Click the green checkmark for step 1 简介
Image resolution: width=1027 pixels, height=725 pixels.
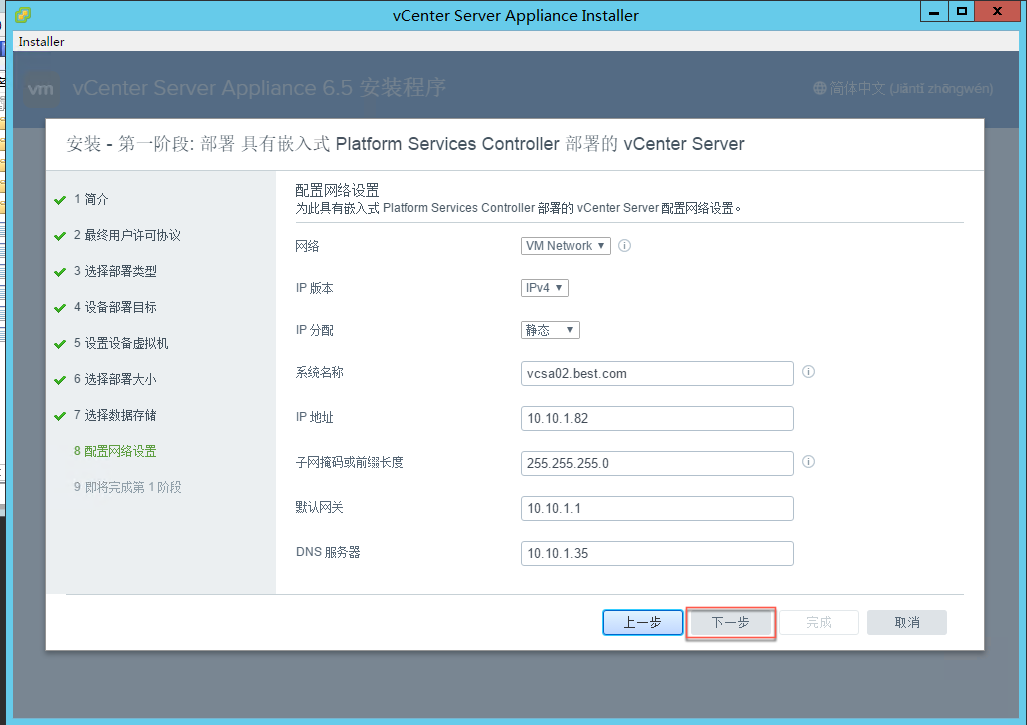pyautogui.click(x=60, y=200)
